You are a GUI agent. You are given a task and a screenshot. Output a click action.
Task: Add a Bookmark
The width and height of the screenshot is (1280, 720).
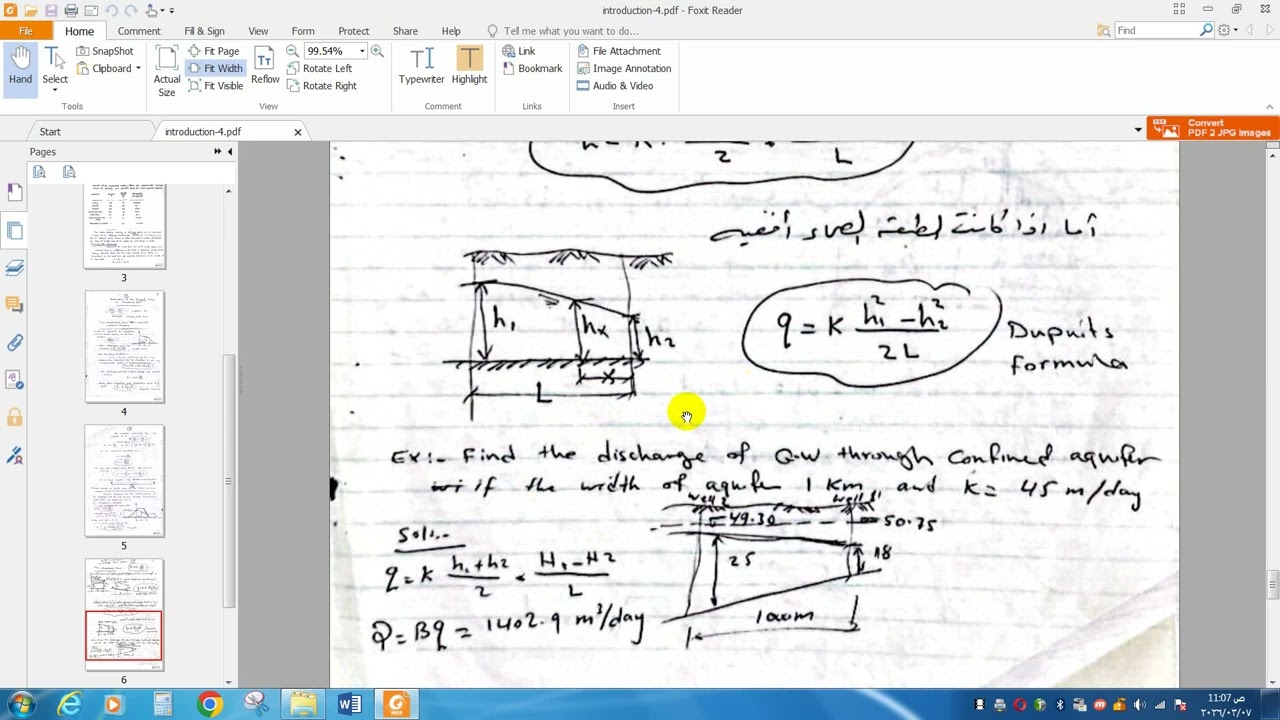point(532,68)
